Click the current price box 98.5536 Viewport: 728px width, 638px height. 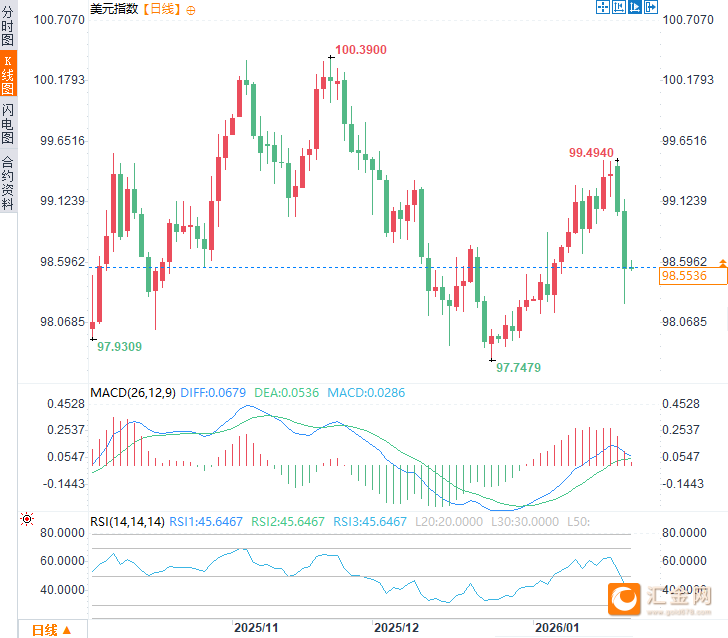(692, 276)
